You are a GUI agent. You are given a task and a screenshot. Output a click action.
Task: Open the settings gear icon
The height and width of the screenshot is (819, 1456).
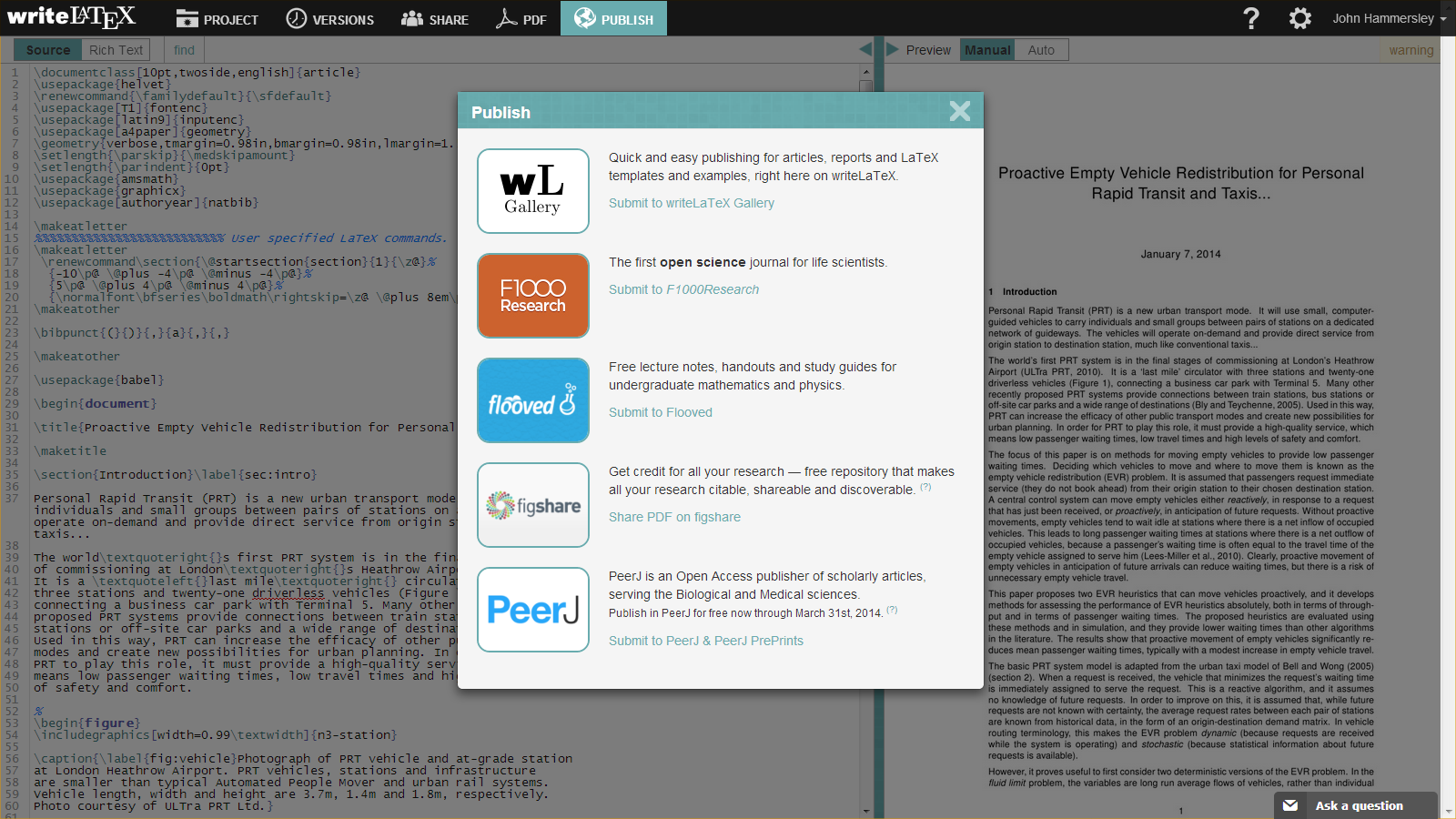pyautogui.click(x=1300, y=18)
